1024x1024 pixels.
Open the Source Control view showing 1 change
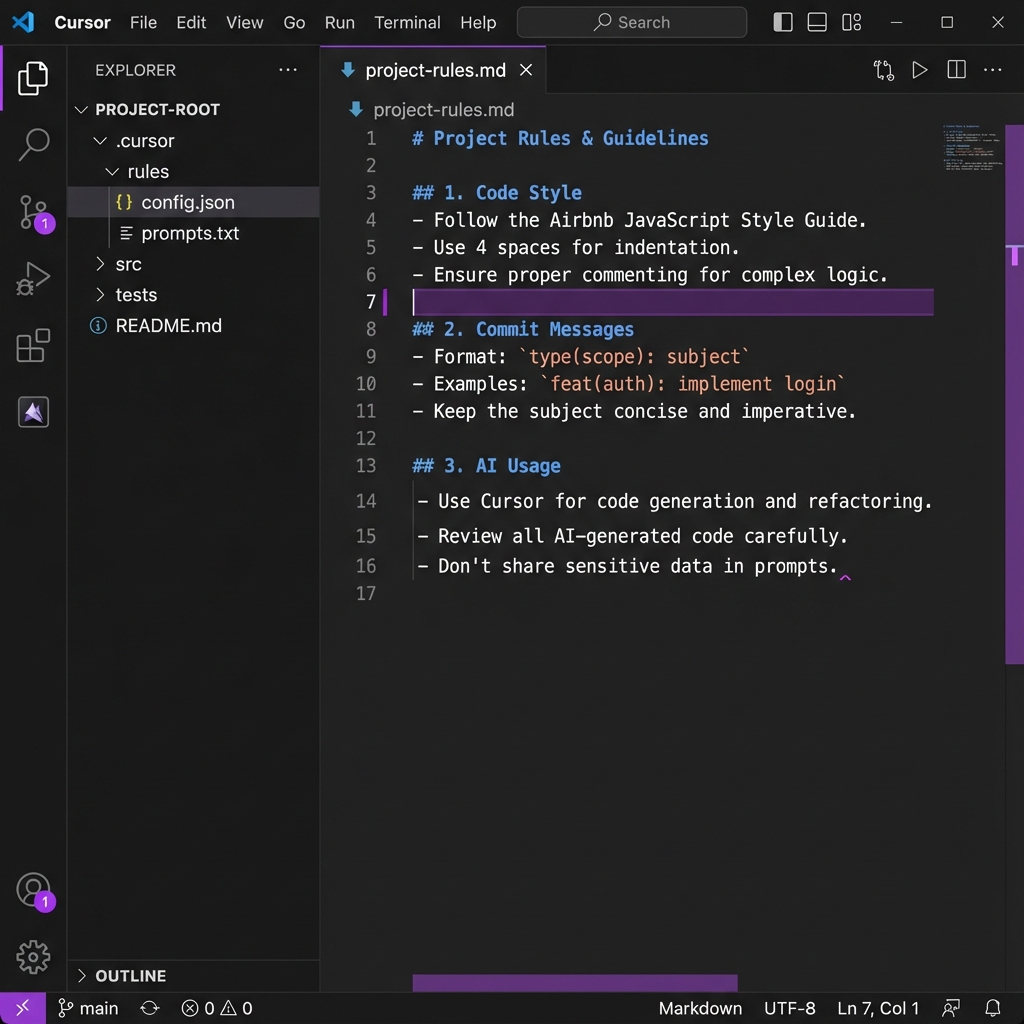33,212
